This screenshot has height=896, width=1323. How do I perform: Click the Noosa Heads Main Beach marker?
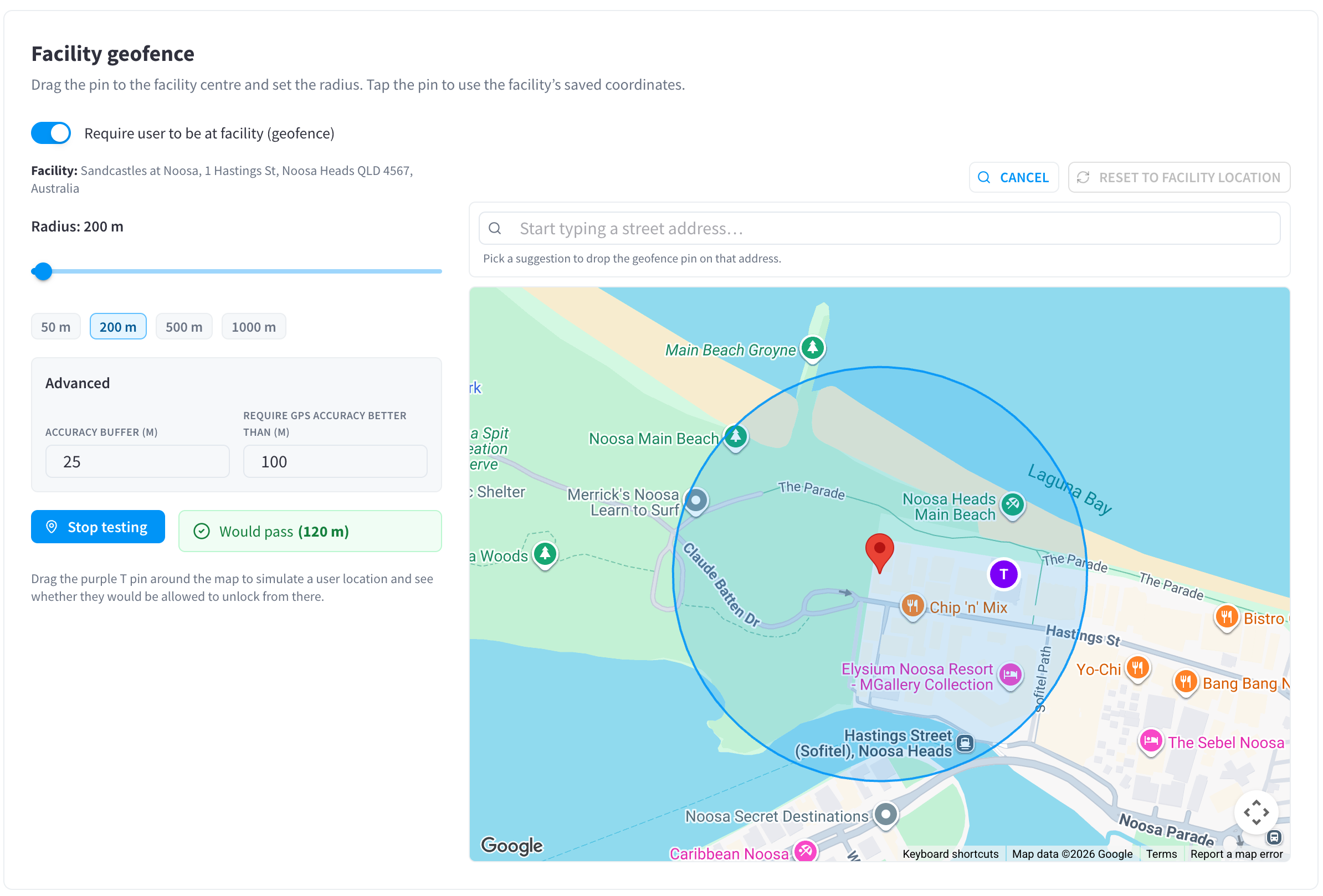[1013, 506]
